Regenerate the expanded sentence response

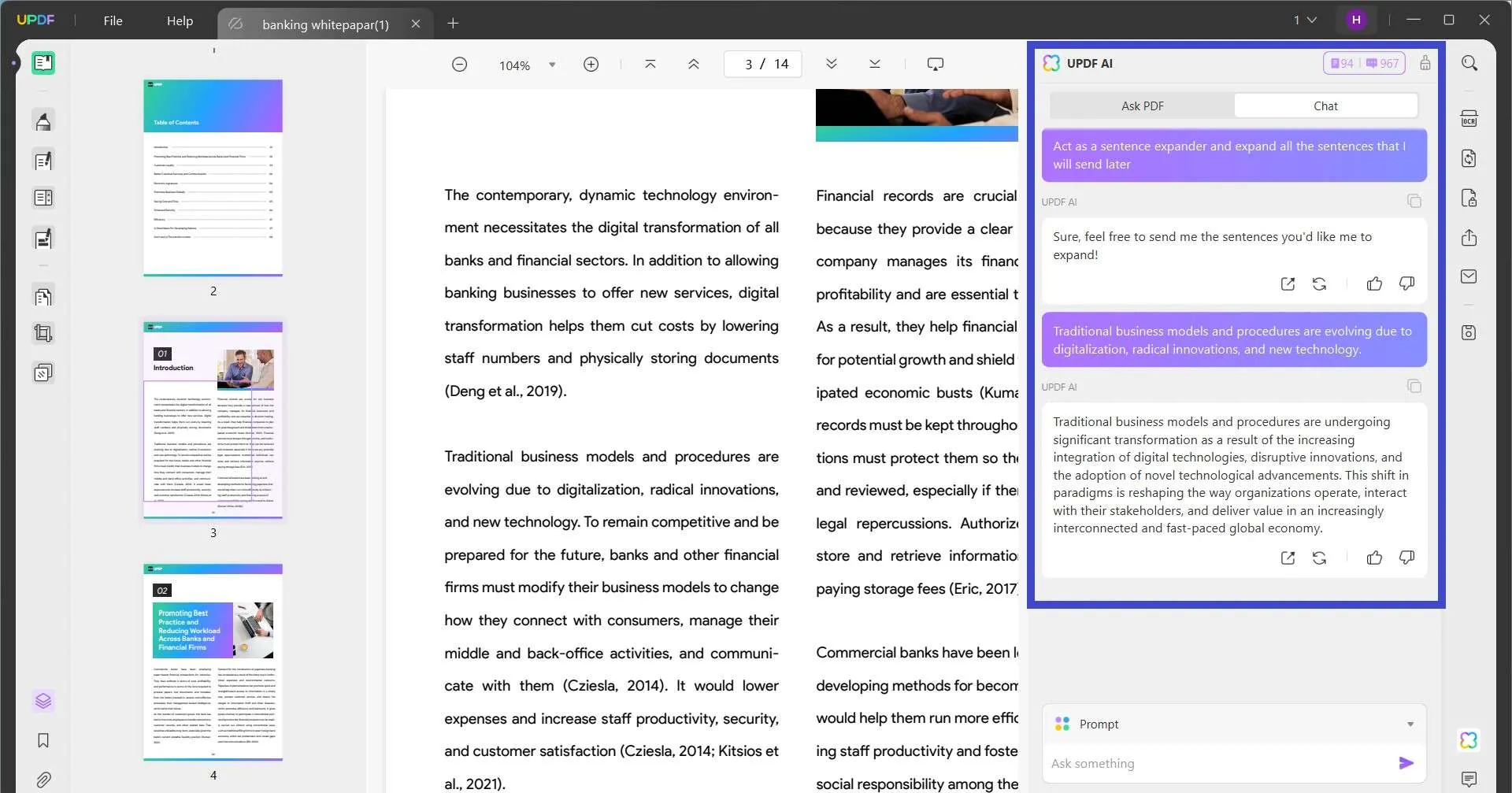pos(1319,558)
